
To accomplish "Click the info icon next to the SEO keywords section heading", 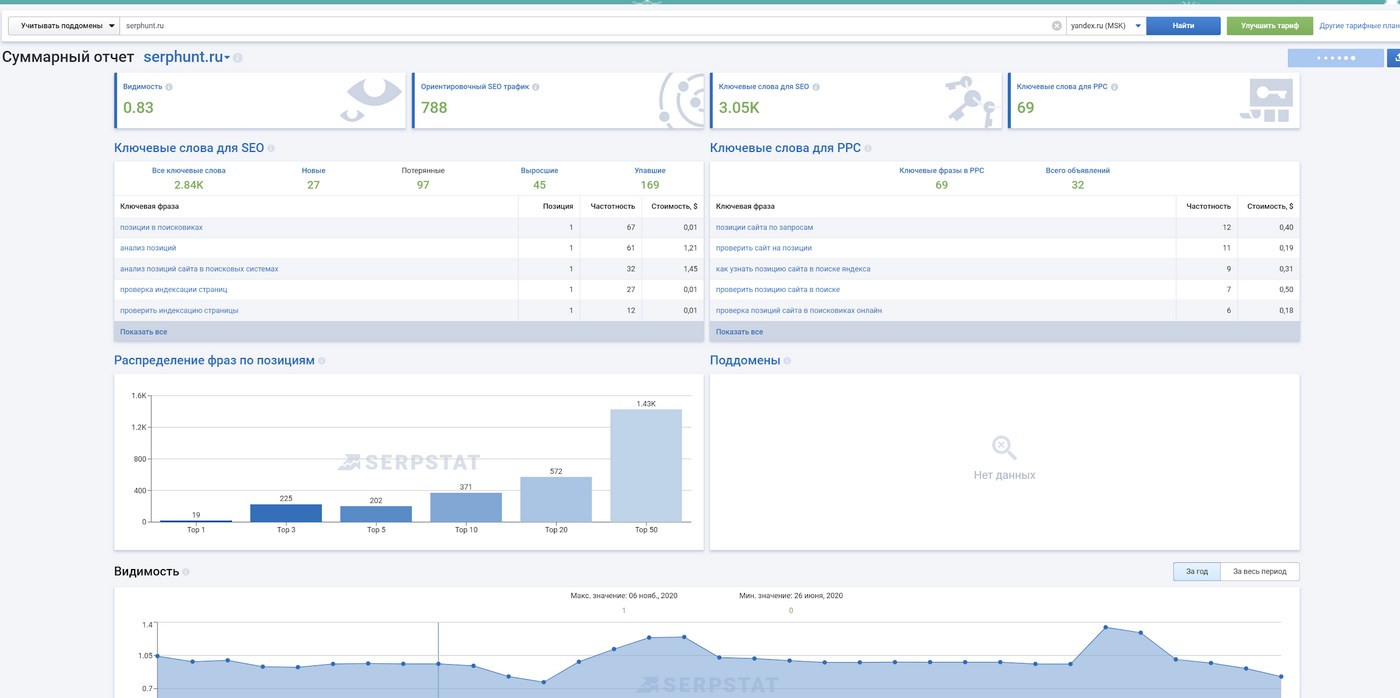I will click(271, 148).
